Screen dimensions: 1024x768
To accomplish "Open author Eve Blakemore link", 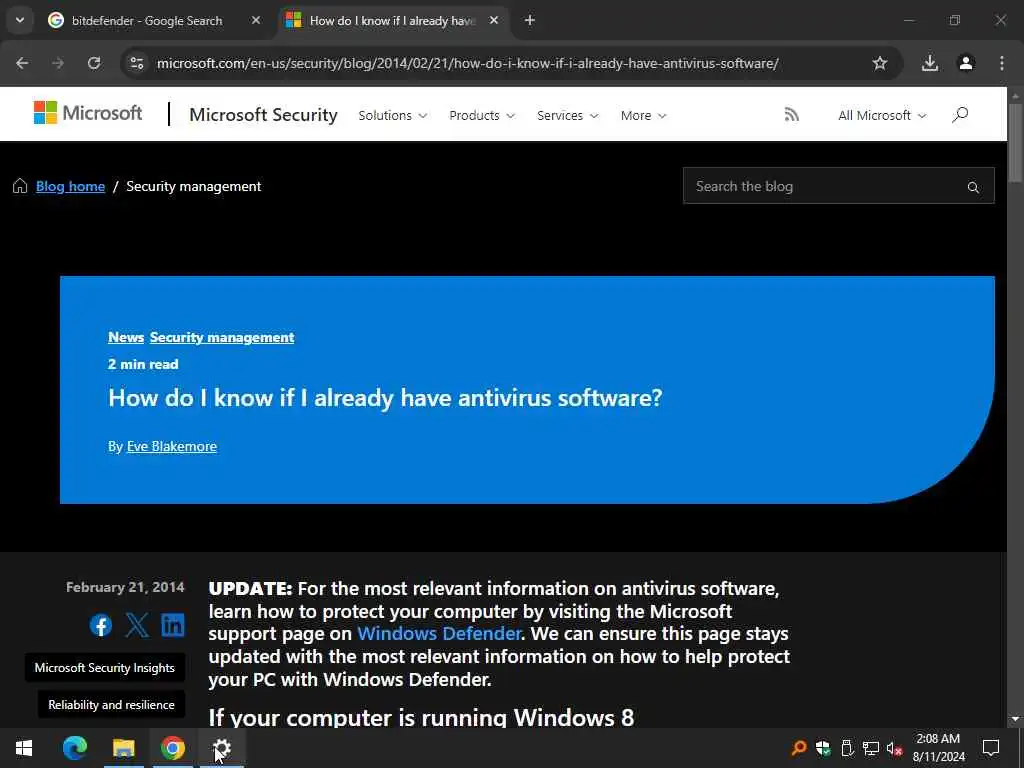I will click(x=172, y=446).
